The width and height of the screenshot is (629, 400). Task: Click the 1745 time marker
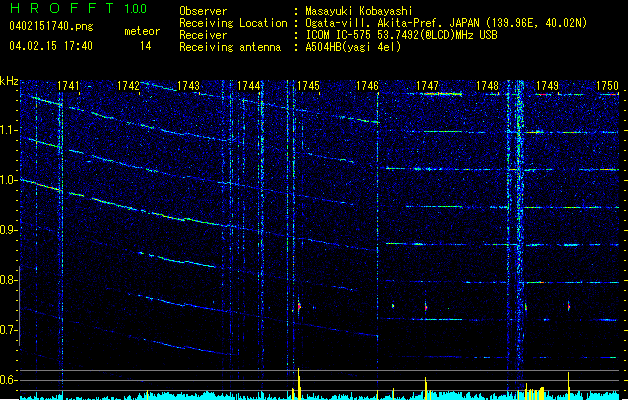[x=308, y=86]
